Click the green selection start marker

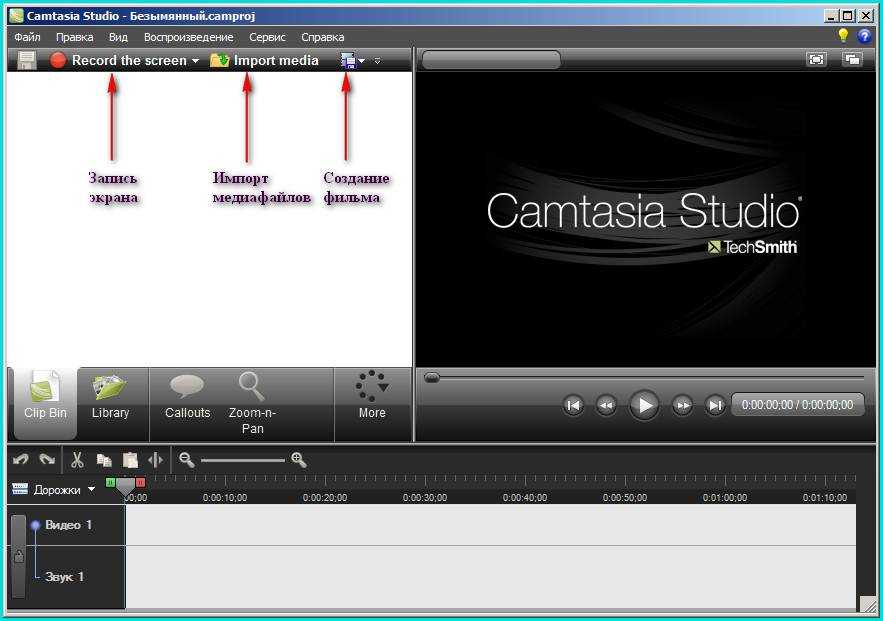click(110, 482)
